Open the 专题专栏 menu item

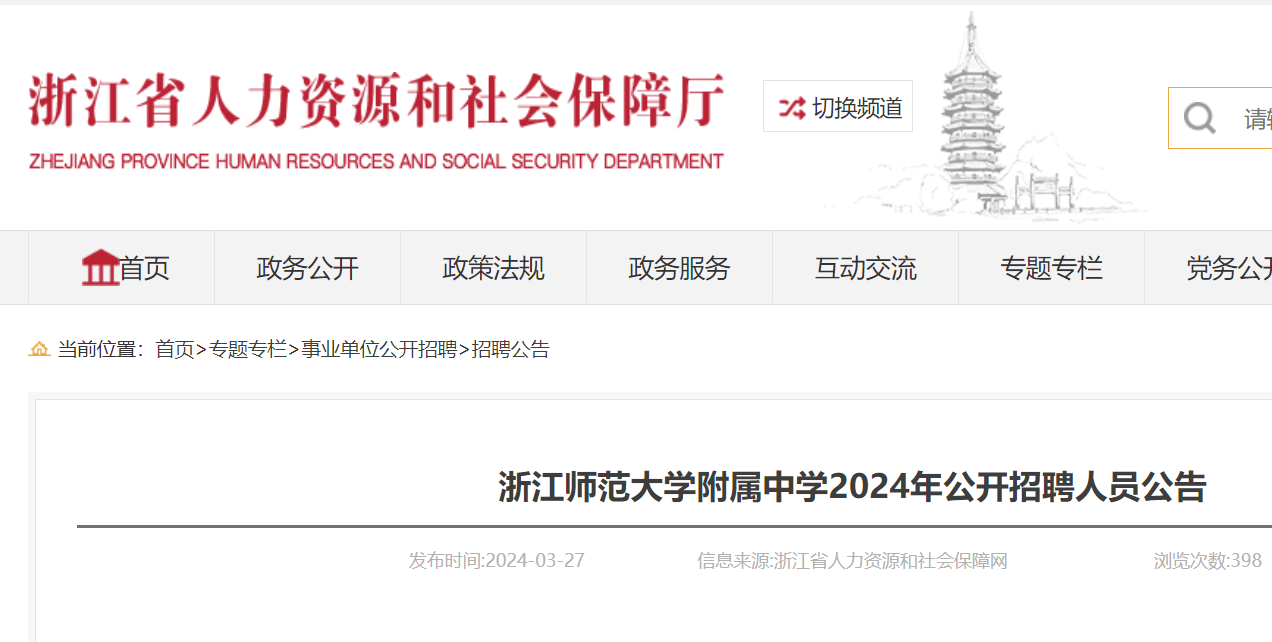click(1051, 268)
